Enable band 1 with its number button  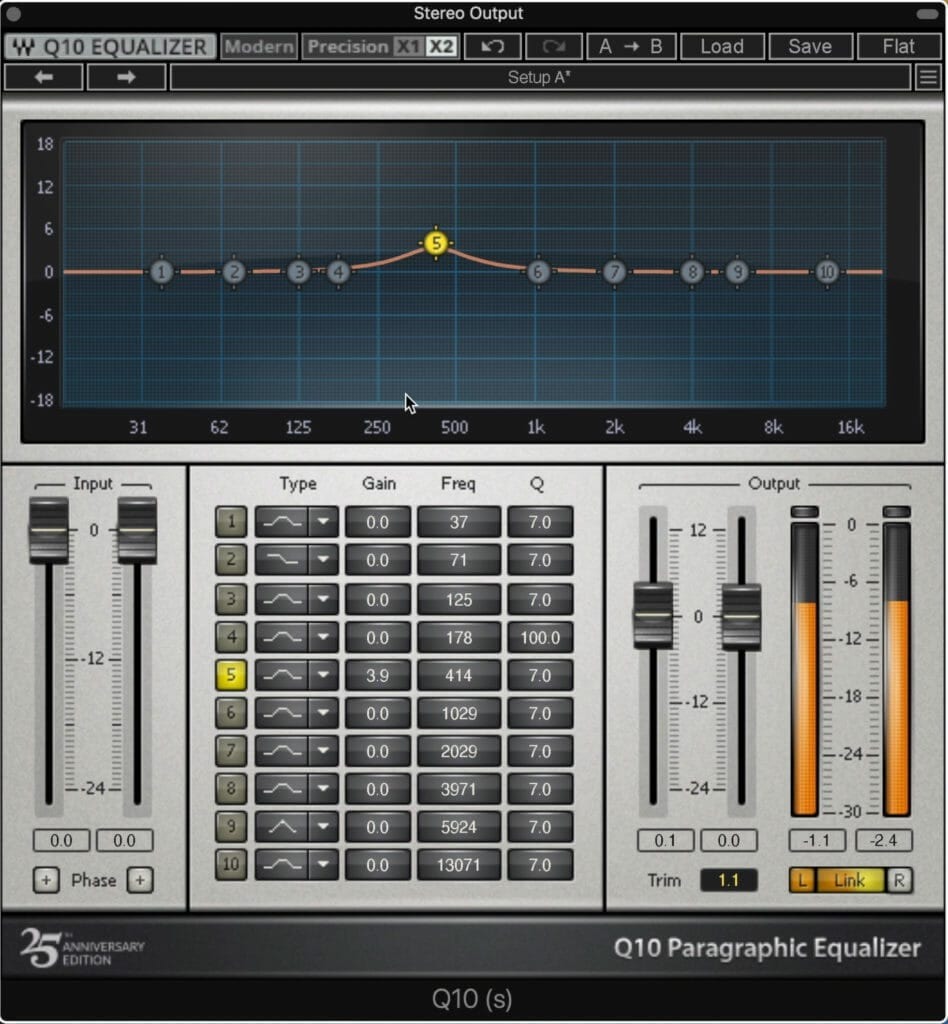[230, 521]
